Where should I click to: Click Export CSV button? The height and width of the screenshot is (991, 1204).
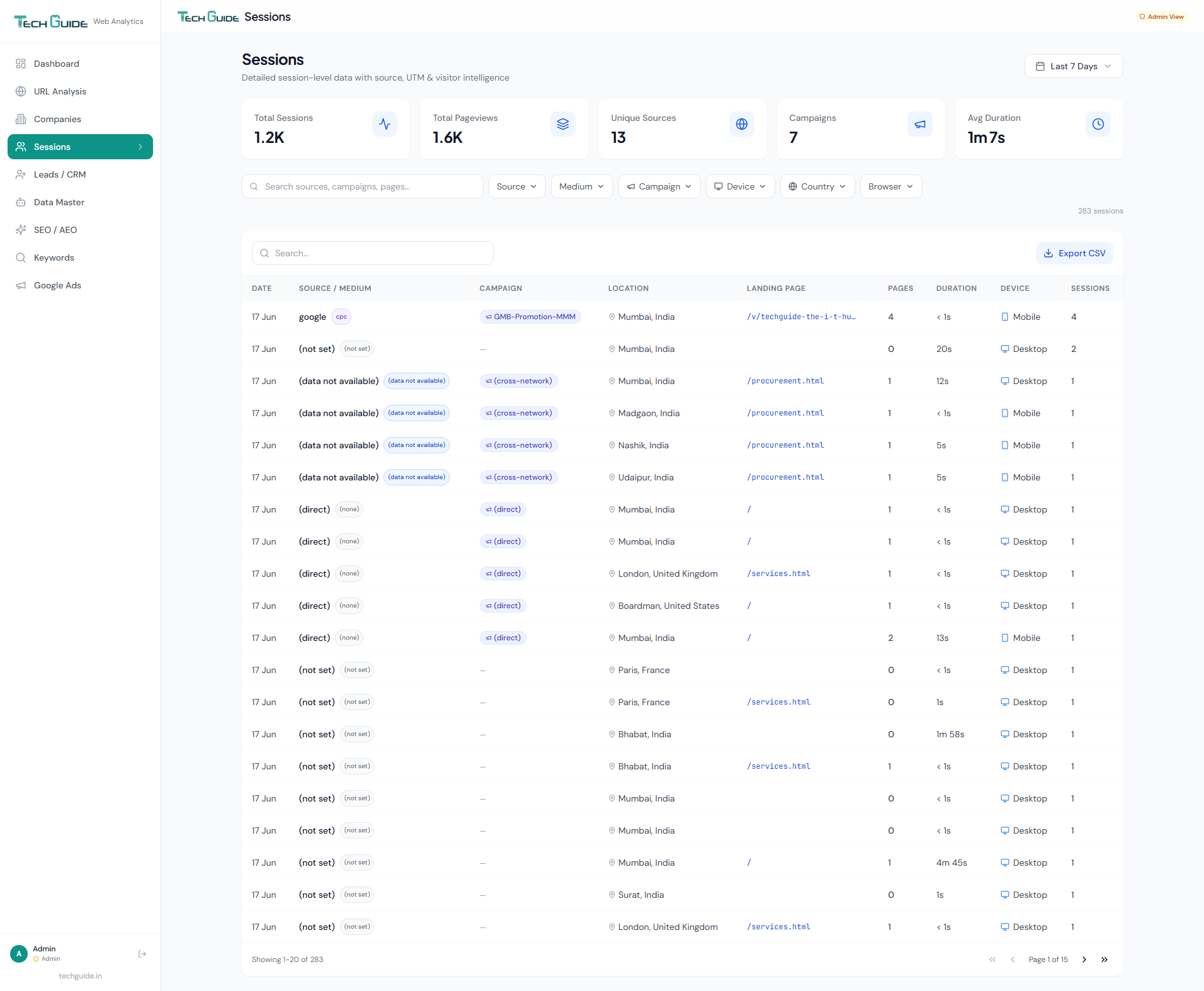point(1074,253)
